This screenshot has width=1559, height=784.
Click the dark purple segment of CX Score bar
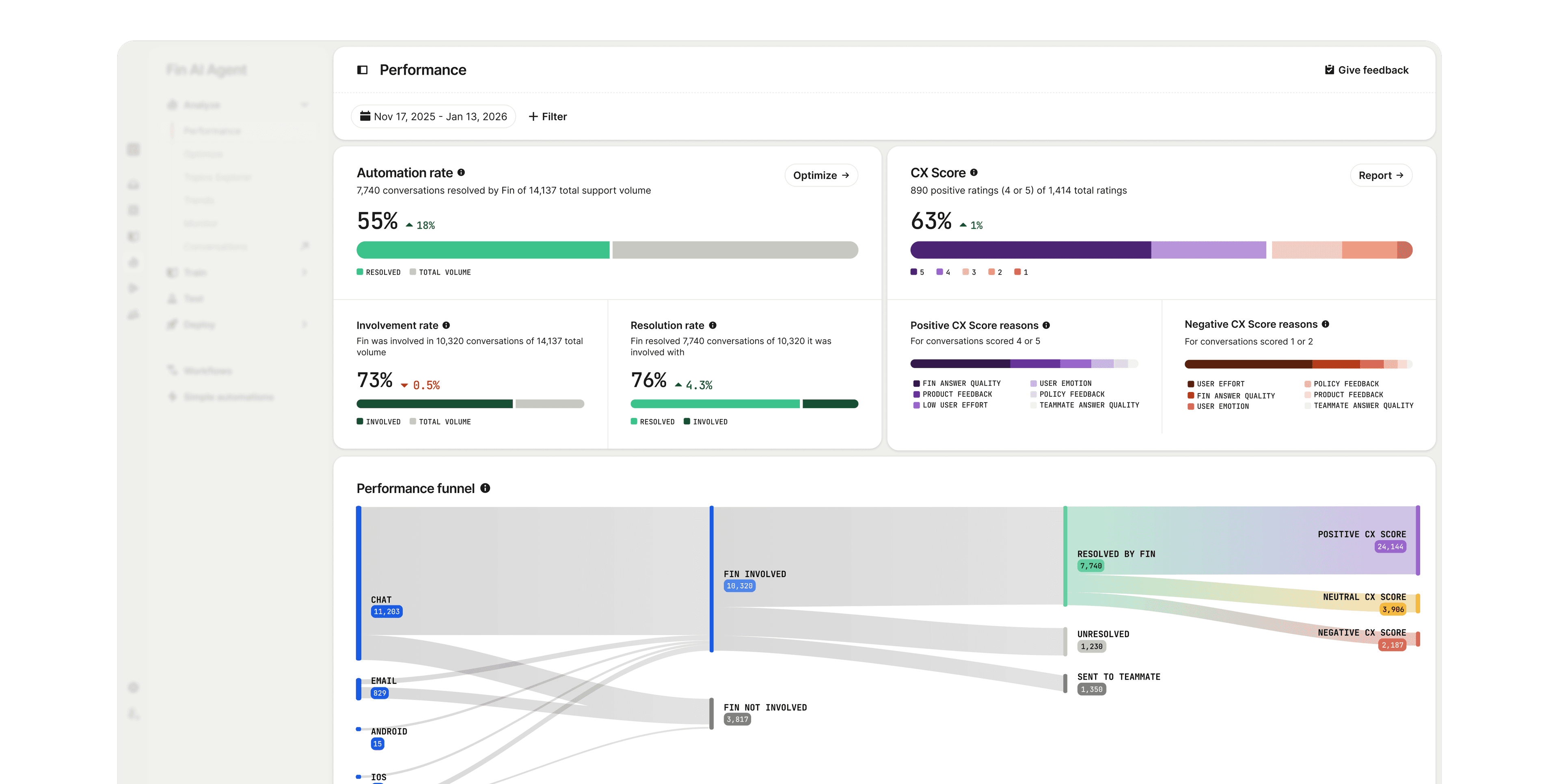tap(1031, 250)
